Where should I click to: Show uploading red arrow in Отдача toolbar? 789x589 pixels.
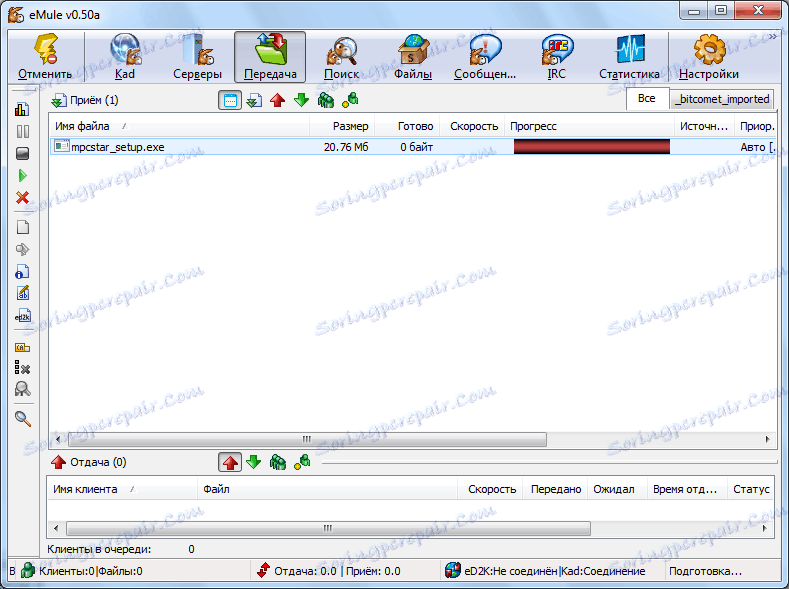coord(230,462)
